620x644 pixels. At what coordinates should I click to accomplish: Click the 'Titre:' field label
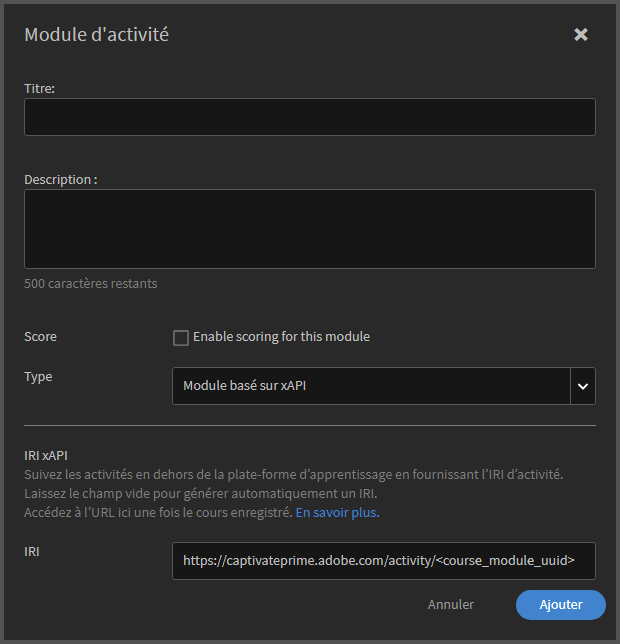pyautogui.click(x=40, y=89)
